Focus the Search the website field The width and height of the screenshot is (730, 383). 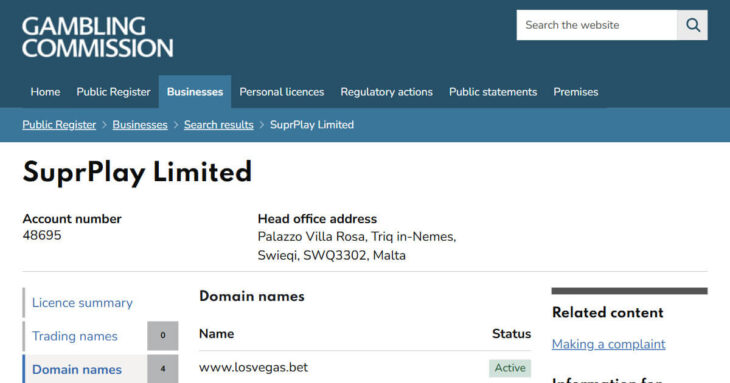596,25
